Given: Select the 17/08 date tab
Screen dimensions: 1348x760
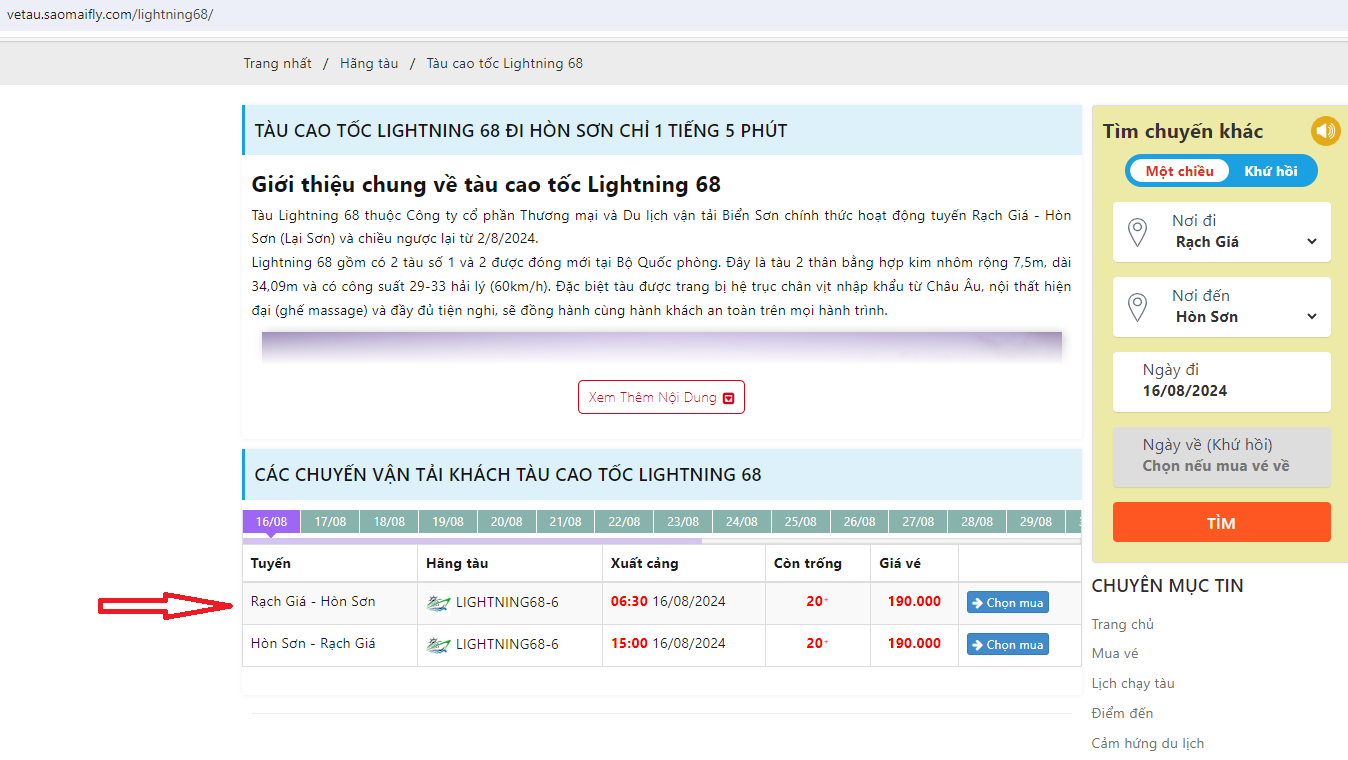Looking at the screenshot, I should pyautogui.click(x=330, y=522).
